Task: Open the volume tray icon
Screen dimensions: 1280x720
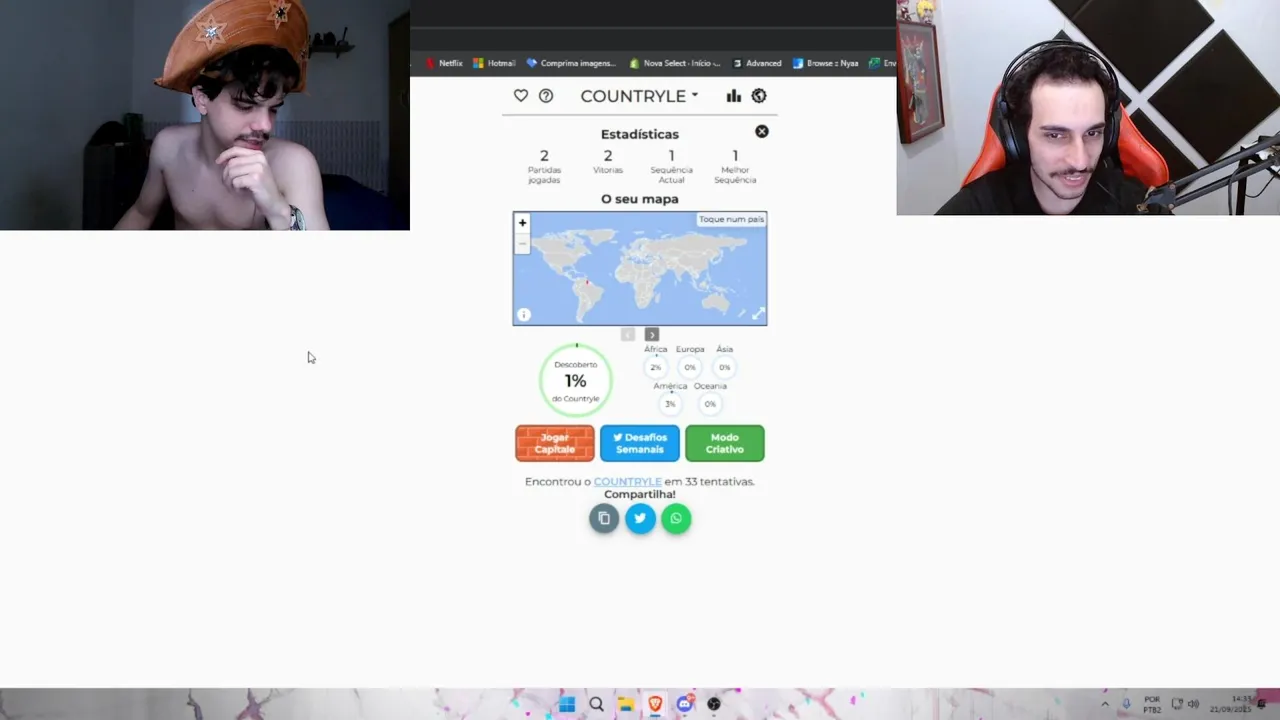Action: [1193, 704]
